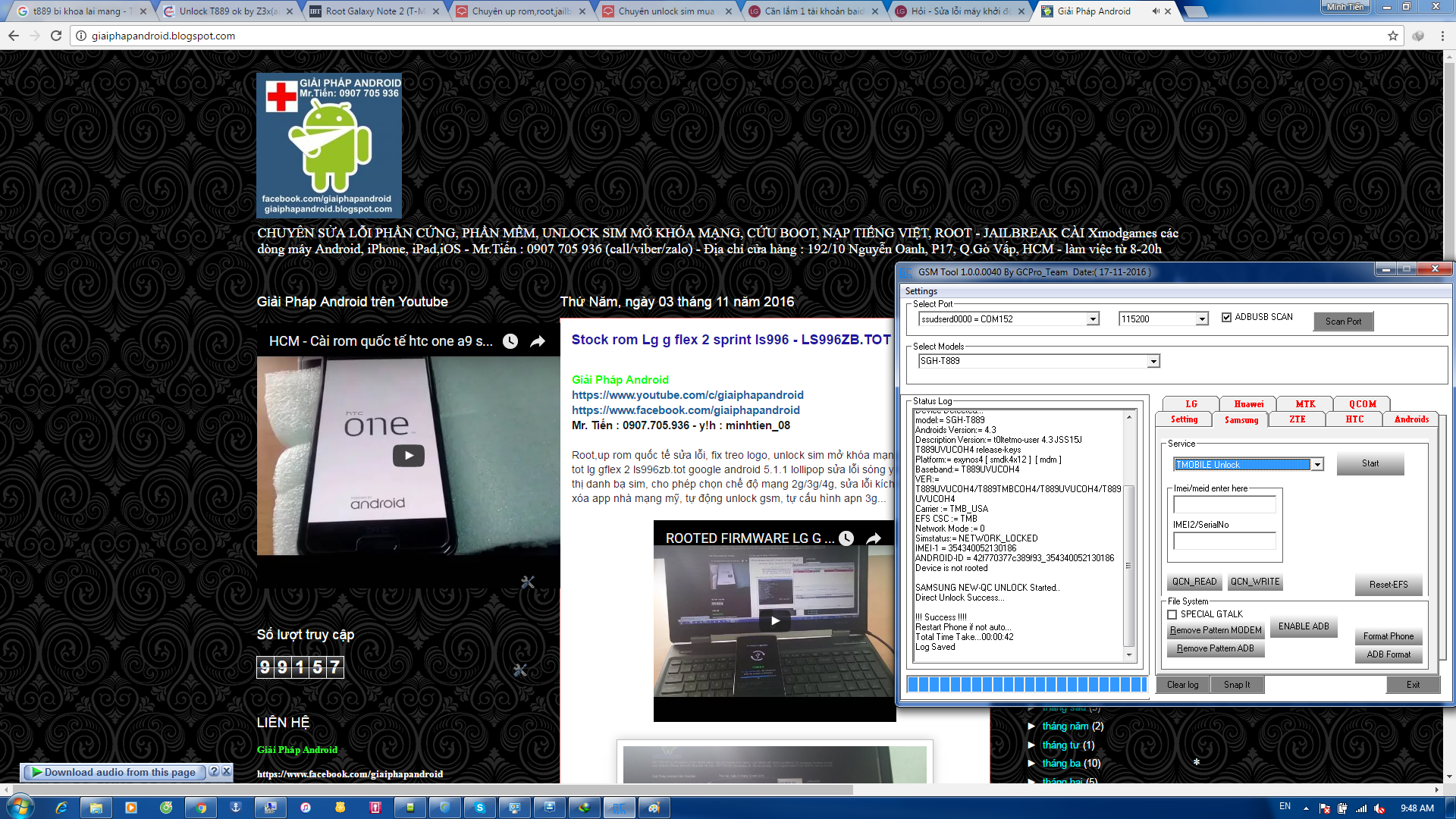Share the HTC one a9 video

pyautogui.click(x=538, y=341)
